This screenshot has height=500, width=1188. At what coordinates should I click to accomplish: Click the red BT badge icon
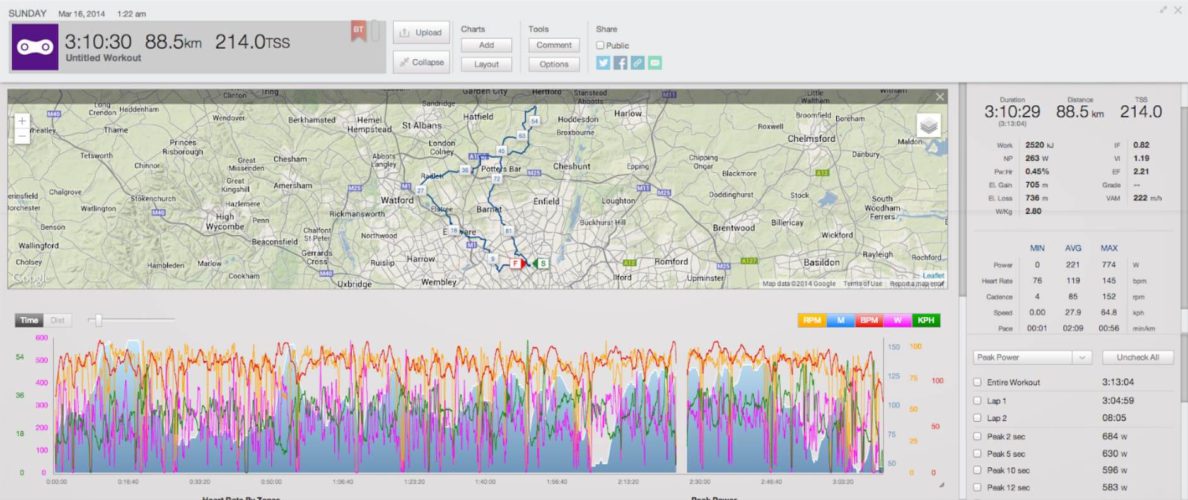[x=357, y=32]
